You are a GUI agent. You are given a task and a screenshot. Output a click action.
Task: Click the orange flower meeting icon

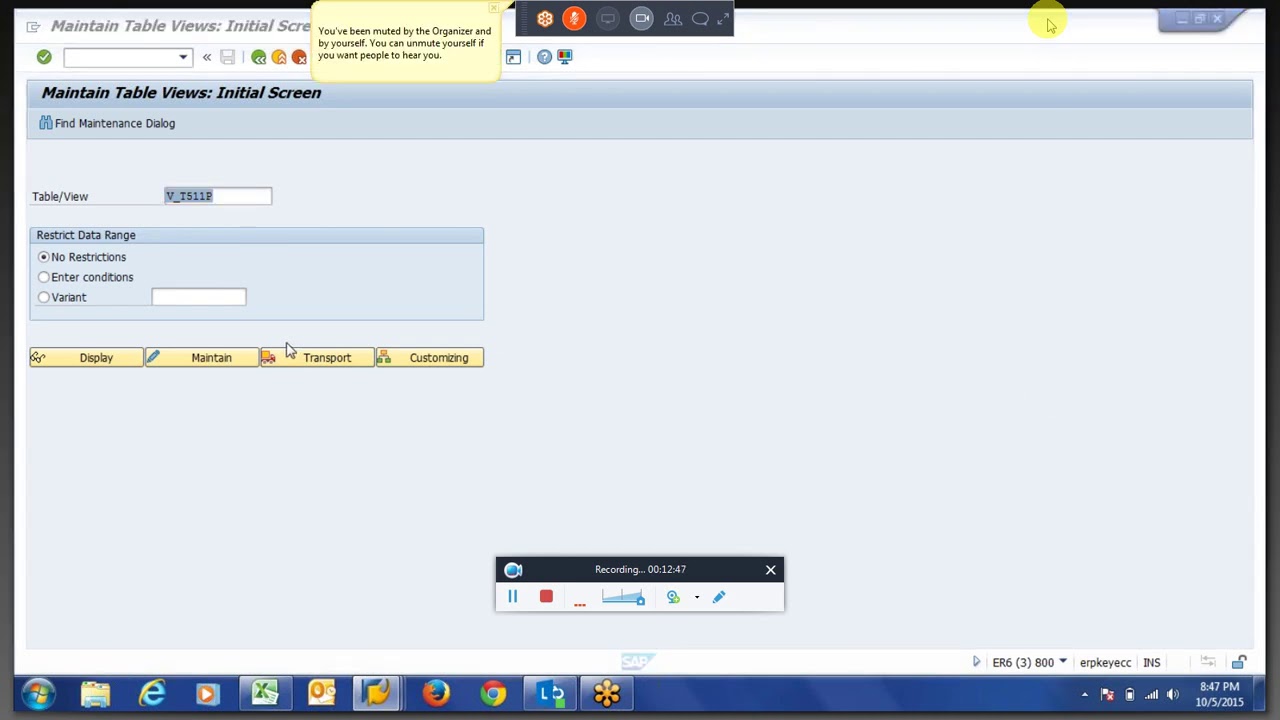point(545,19)
